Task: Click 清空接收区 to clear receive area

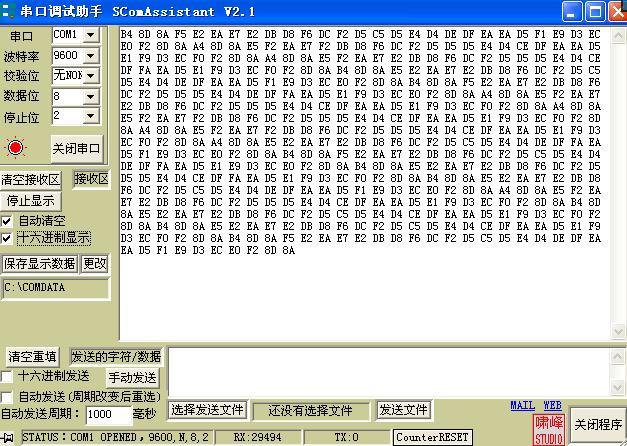Action: tap(31, 180)
